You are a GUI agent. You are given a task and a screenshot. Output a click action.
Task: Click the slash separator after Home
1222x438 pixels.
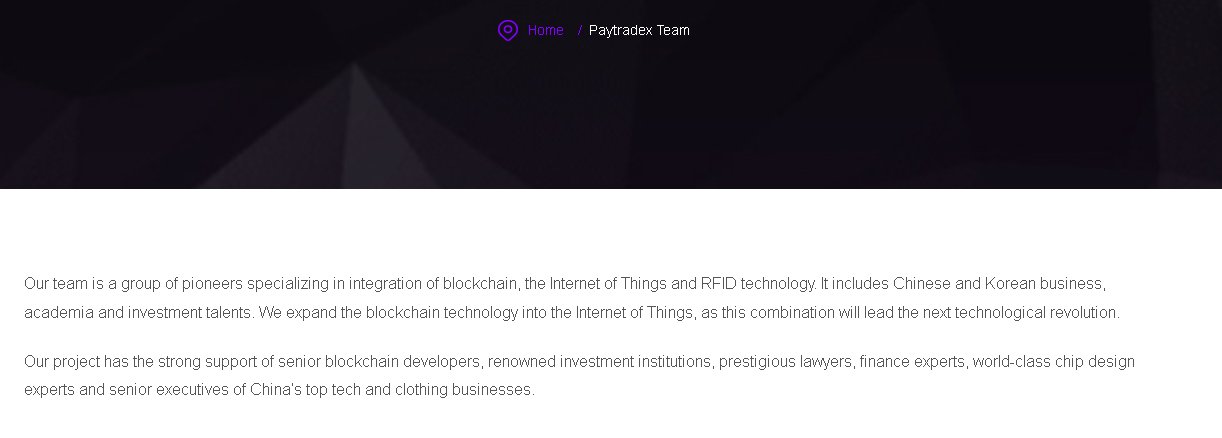pos(579,30)
